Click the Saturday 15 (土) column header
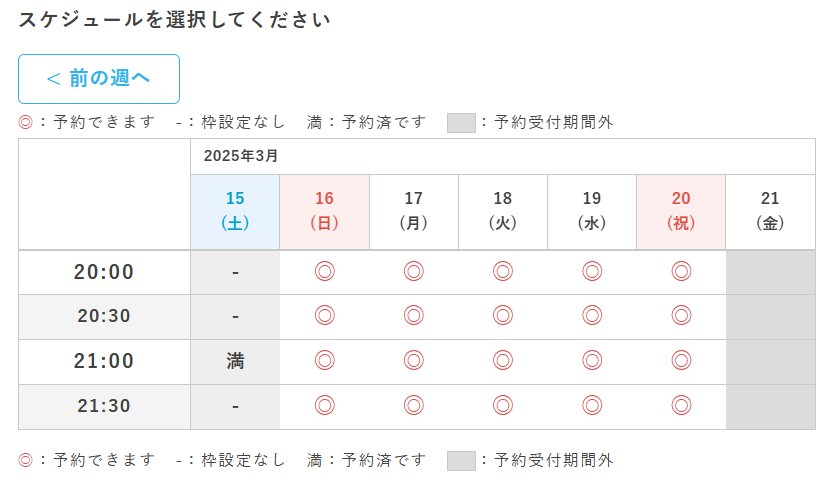This screenshot has height=490, width=836. tap(235, 211)
